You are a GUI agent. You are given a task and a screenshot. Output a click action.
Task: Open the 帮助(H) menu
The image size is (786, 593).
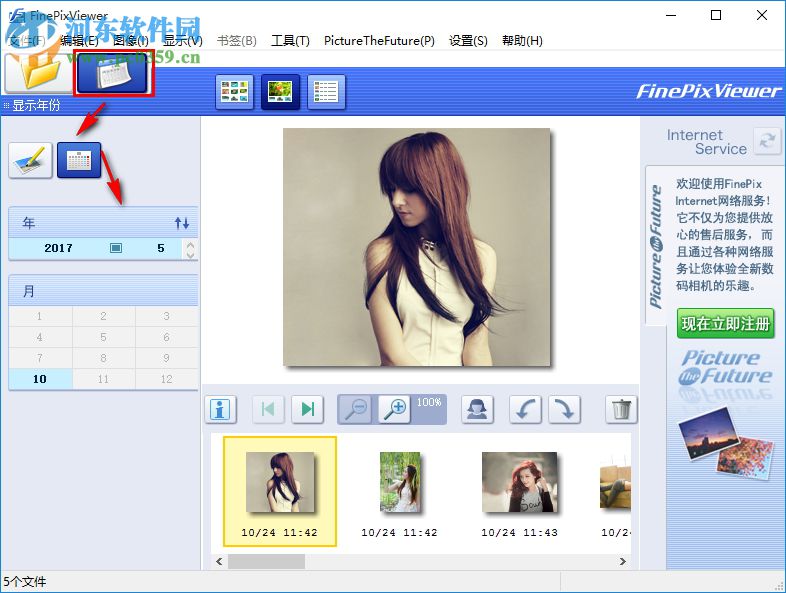(x=522, y=41)
